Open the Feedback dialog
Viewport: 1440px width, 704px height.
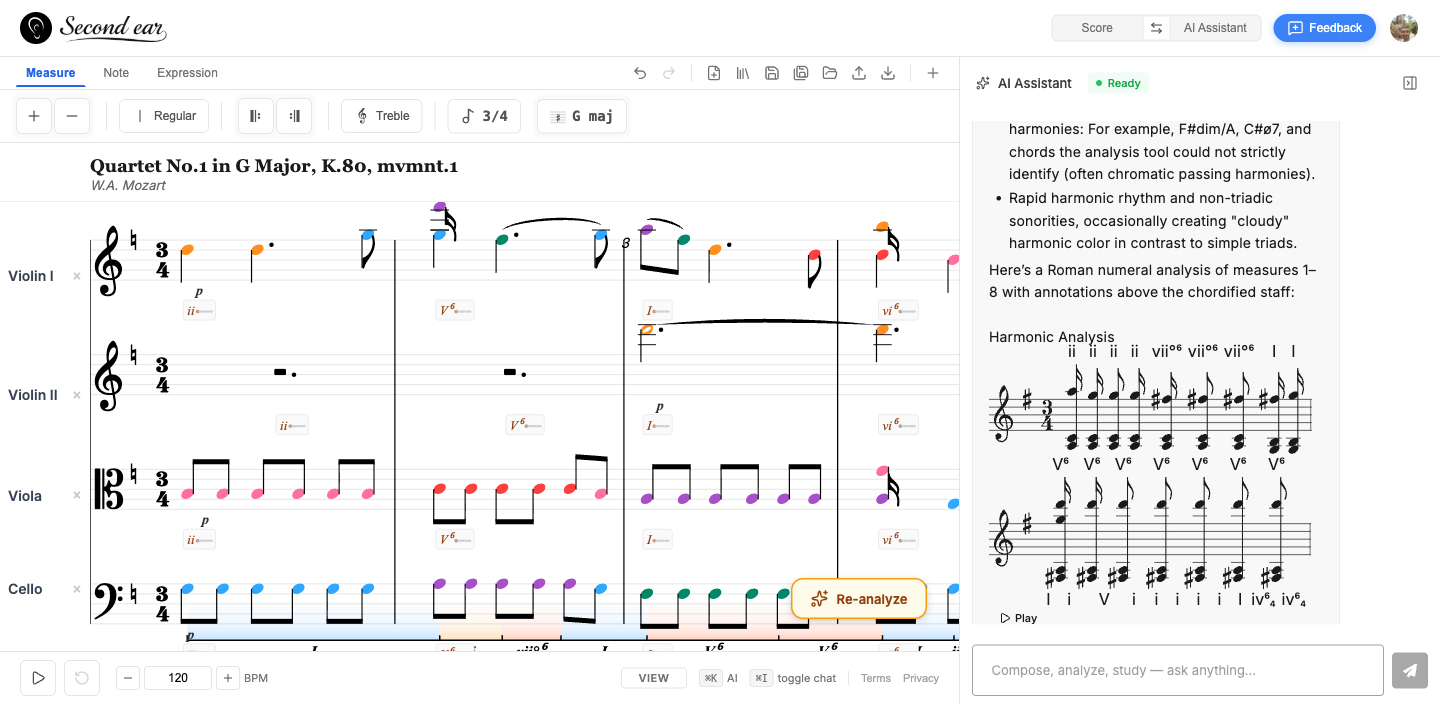[x=1324, y=27]
